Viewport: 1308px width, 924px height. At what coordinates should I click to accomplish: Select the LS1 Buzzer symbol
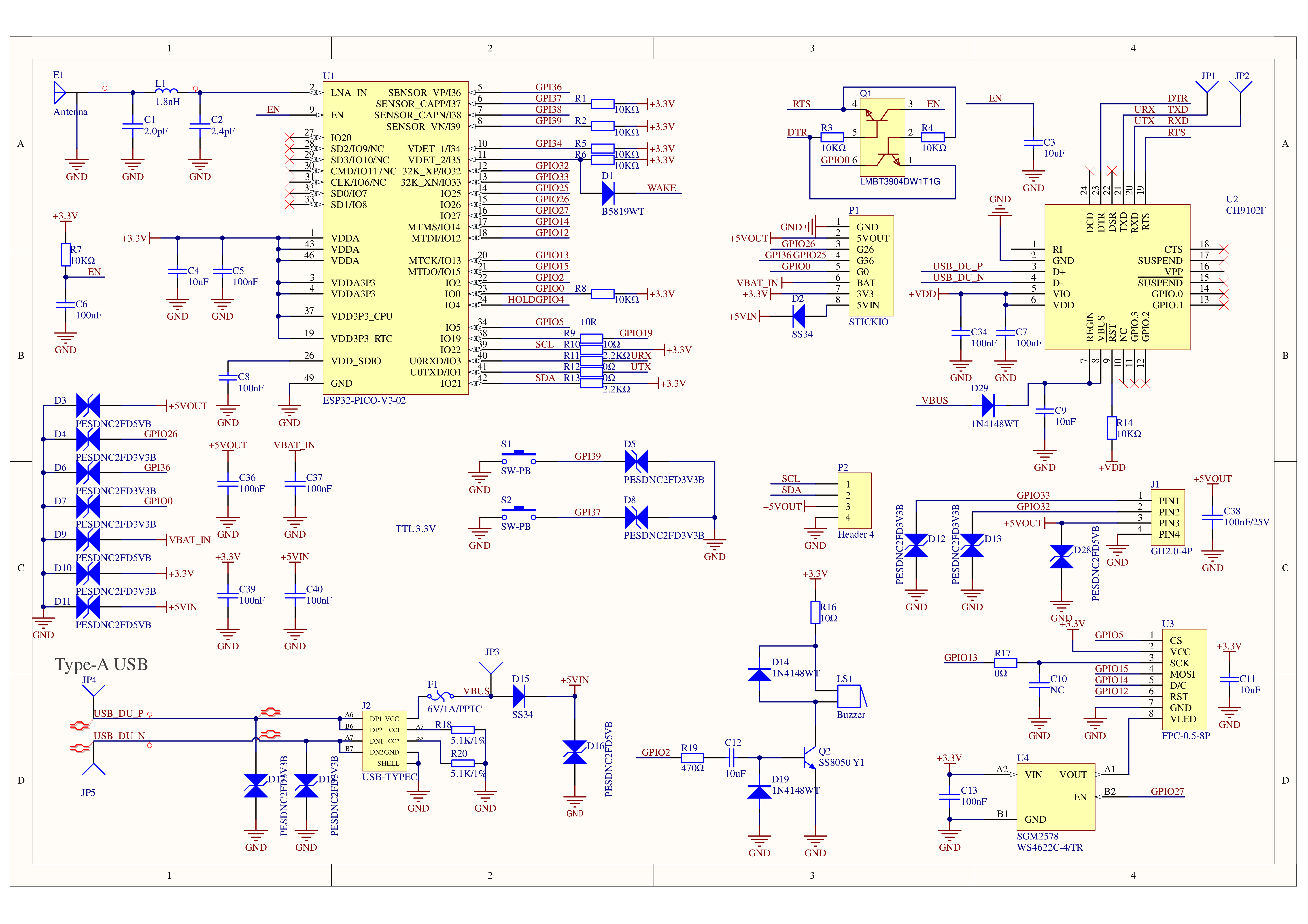[849, 696]
